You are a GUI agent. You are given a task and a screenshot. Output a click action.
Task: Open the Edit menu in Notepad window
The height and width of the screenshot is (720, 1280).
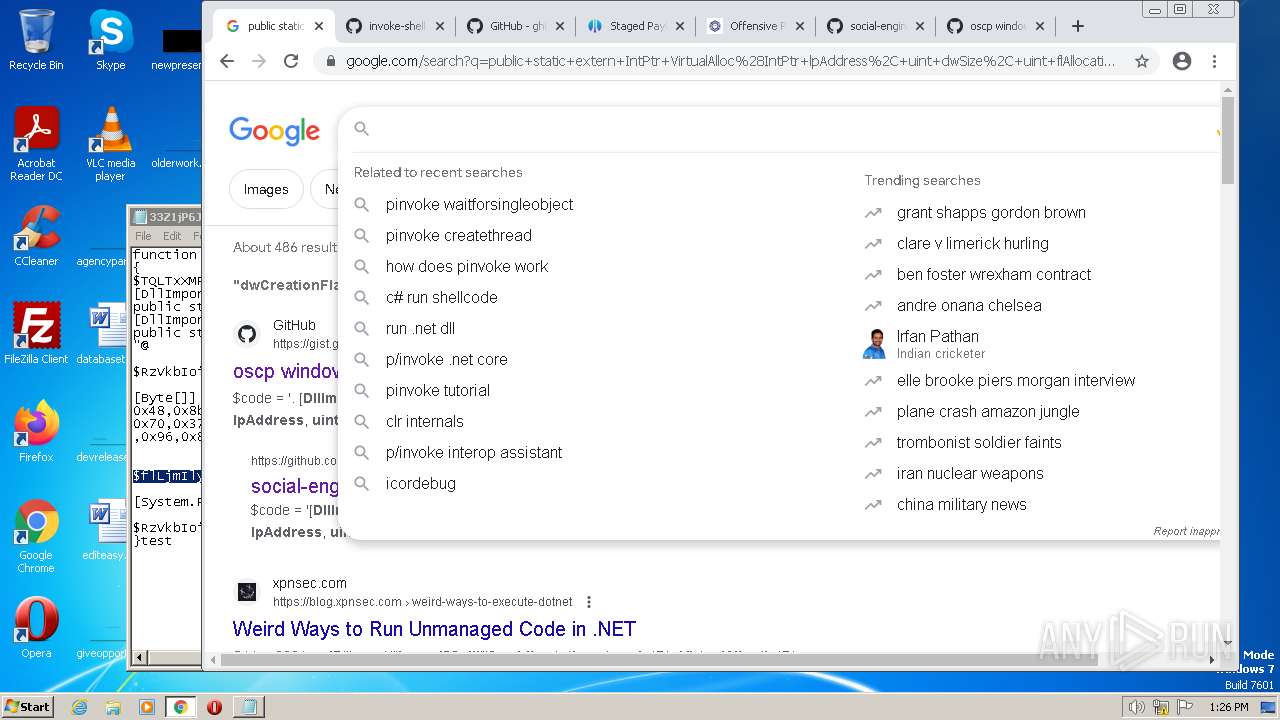[x=172, y=236]
